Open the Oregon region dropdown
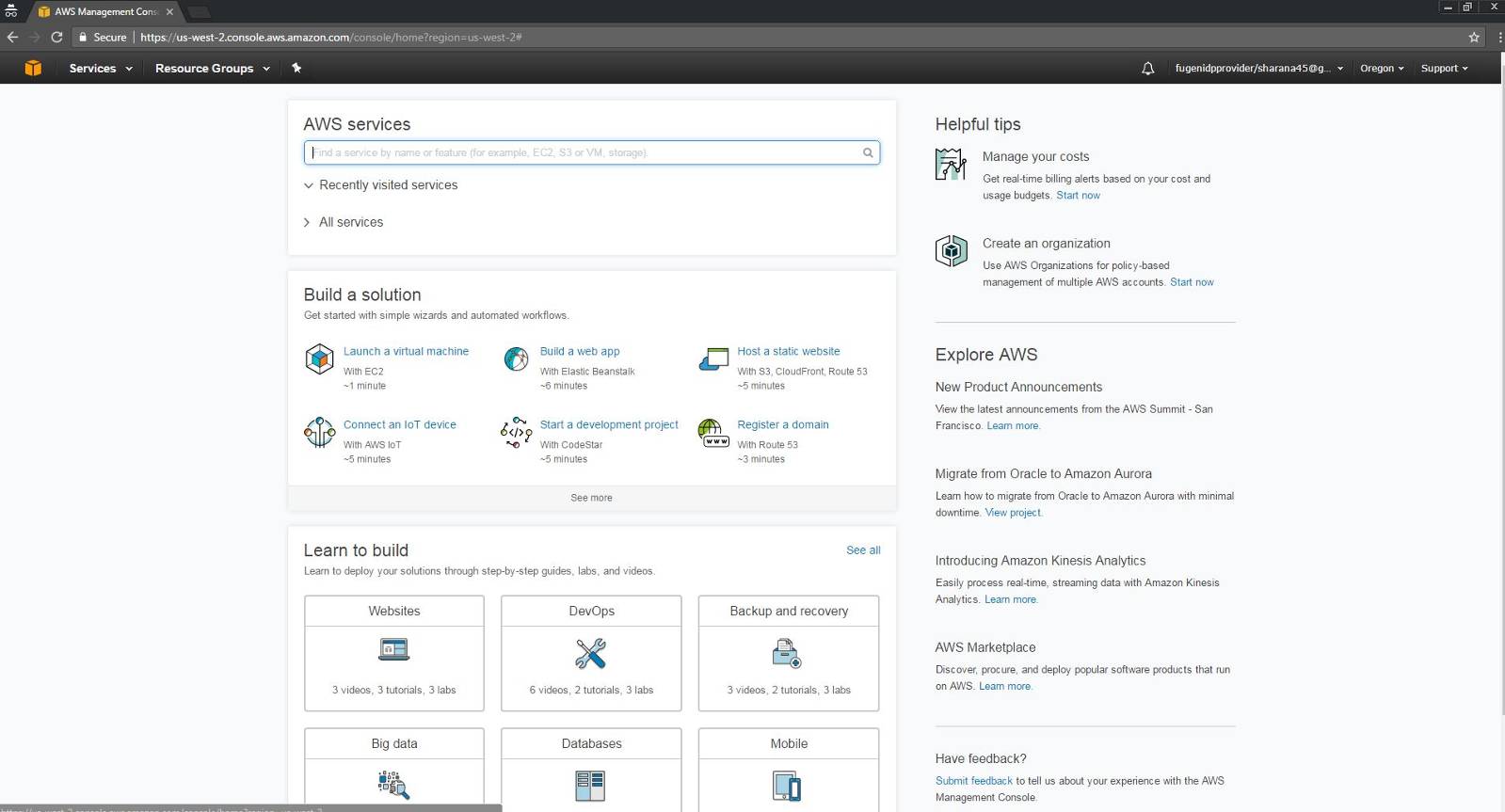The width and height of the screenshot is (1505, 812). pos(1382,69)
